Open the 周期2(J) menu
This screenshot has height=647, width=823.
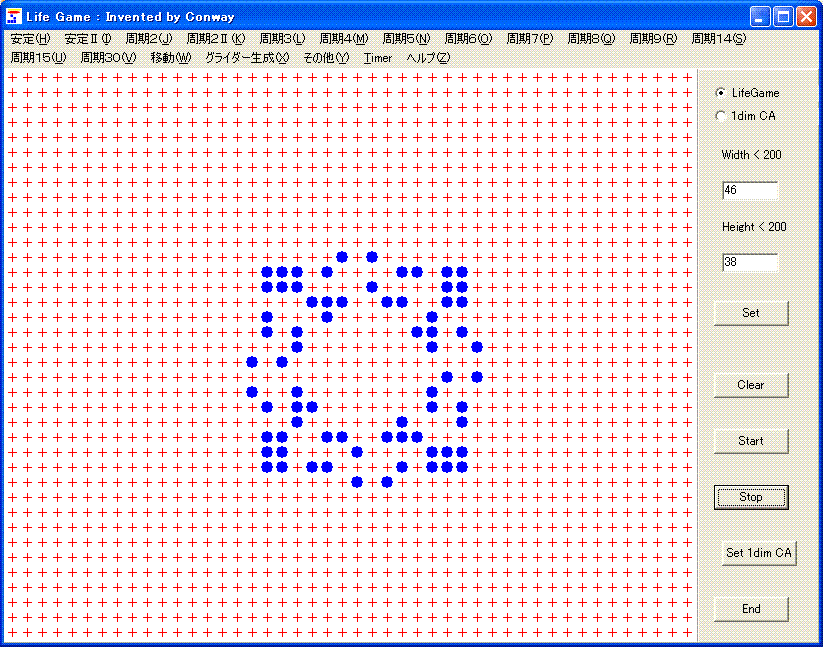click(149, 39)
